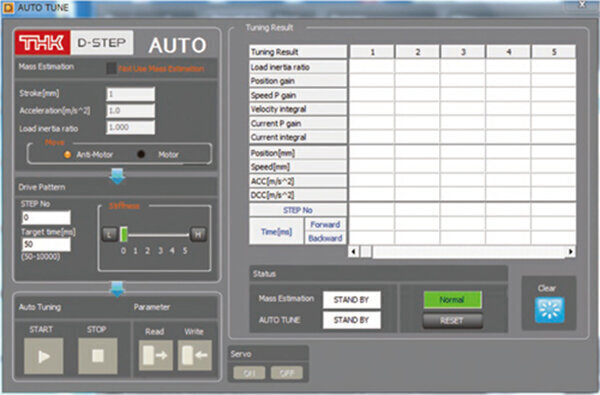Click the table's left scroll arrow

354,251
